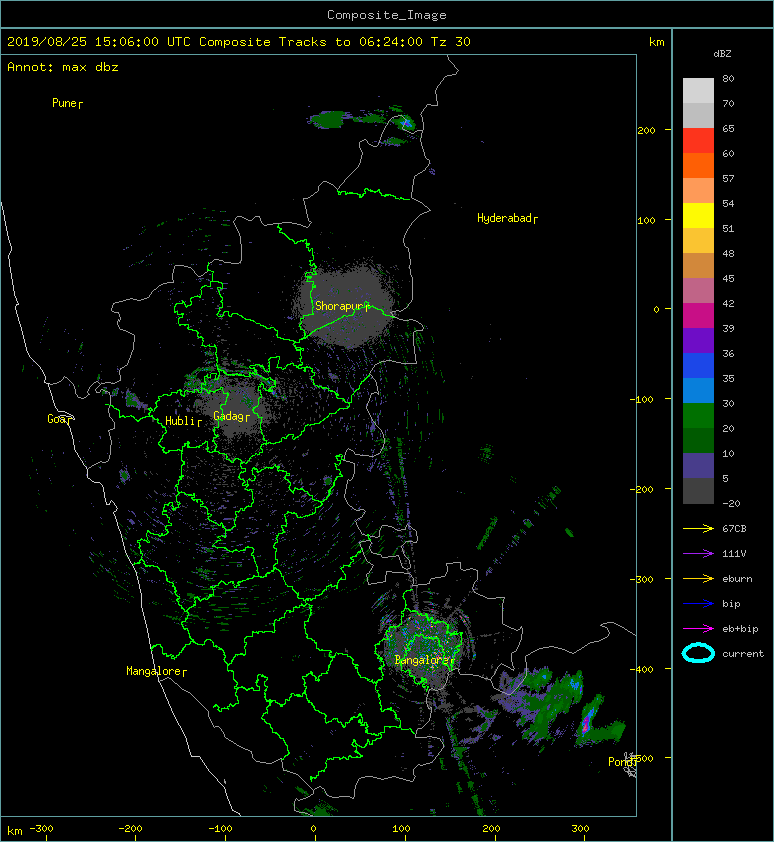Click the 'Annot: max dbz' label
This screenshot has height=842, width=774.
point(63,67)
